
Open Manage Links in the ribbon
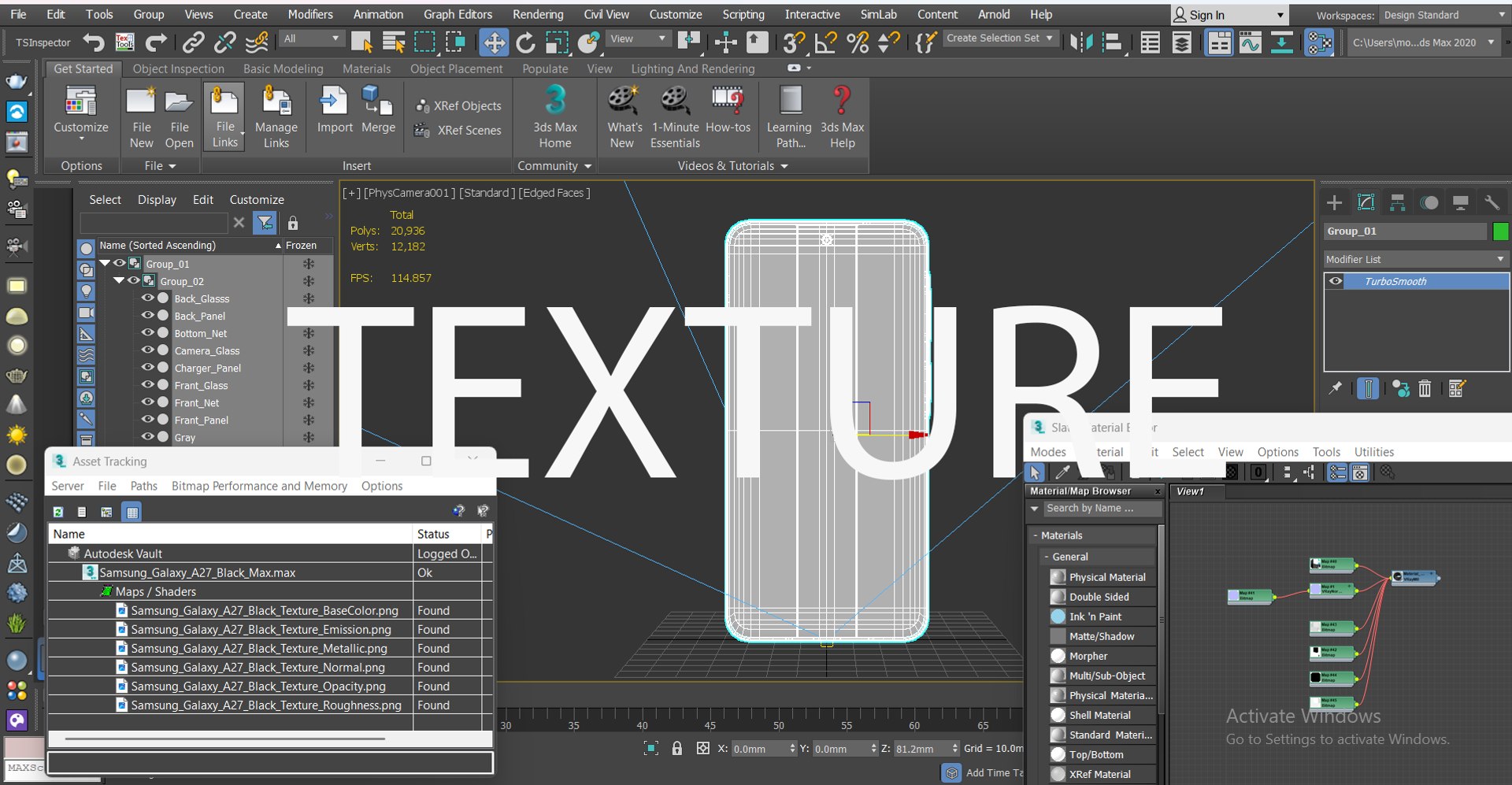pos(276,117)
